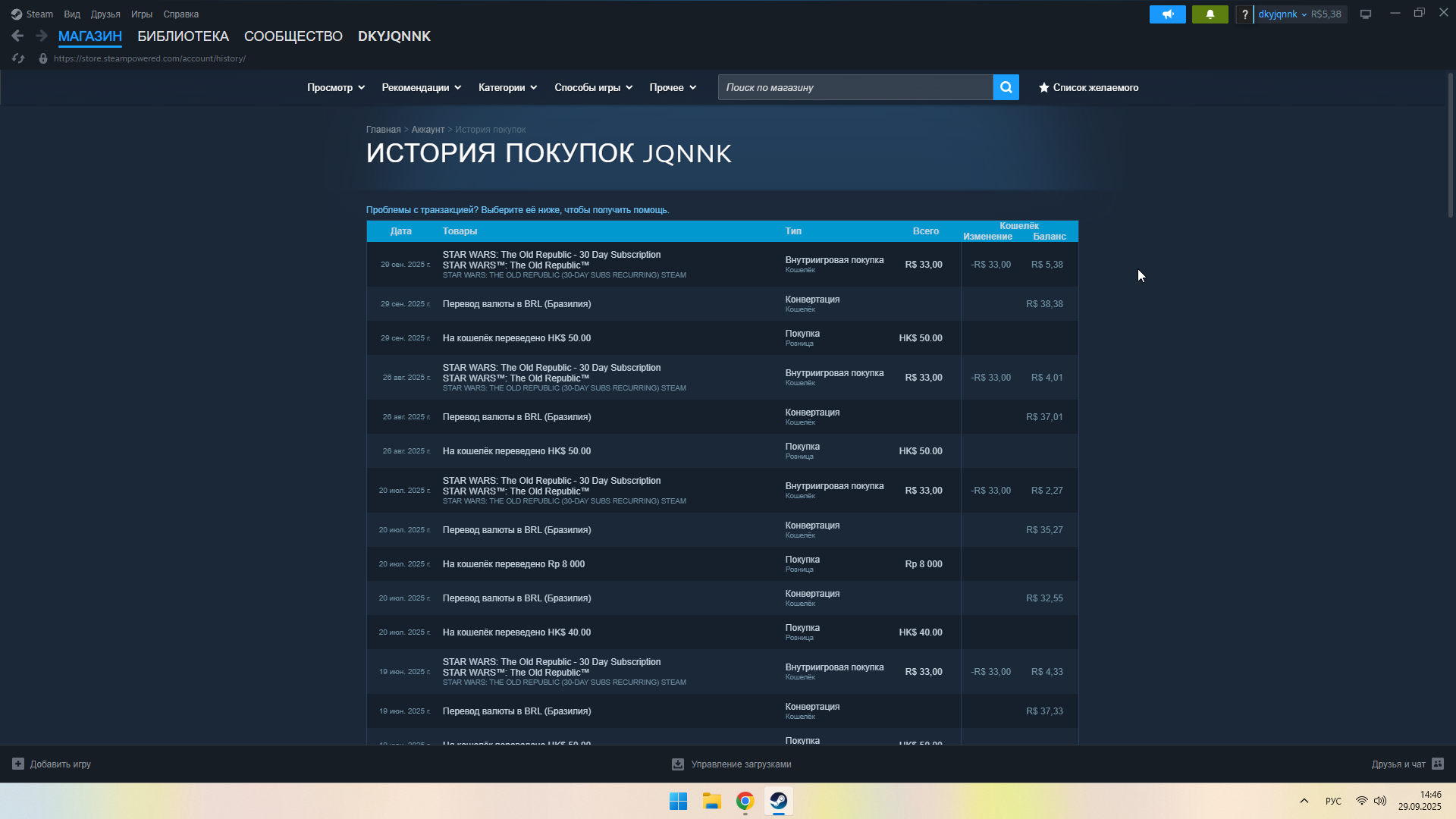Screen dimensions: 1456x819
Task: Click the page vertical scrollbar
Action: coord(1450,144)
